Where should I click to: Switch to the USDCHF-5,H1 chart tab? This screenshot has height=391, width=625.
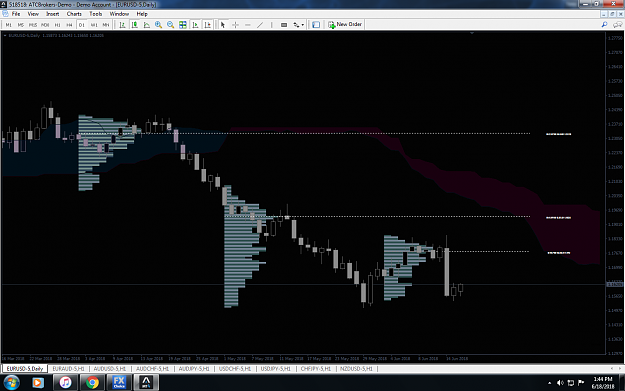235,369
